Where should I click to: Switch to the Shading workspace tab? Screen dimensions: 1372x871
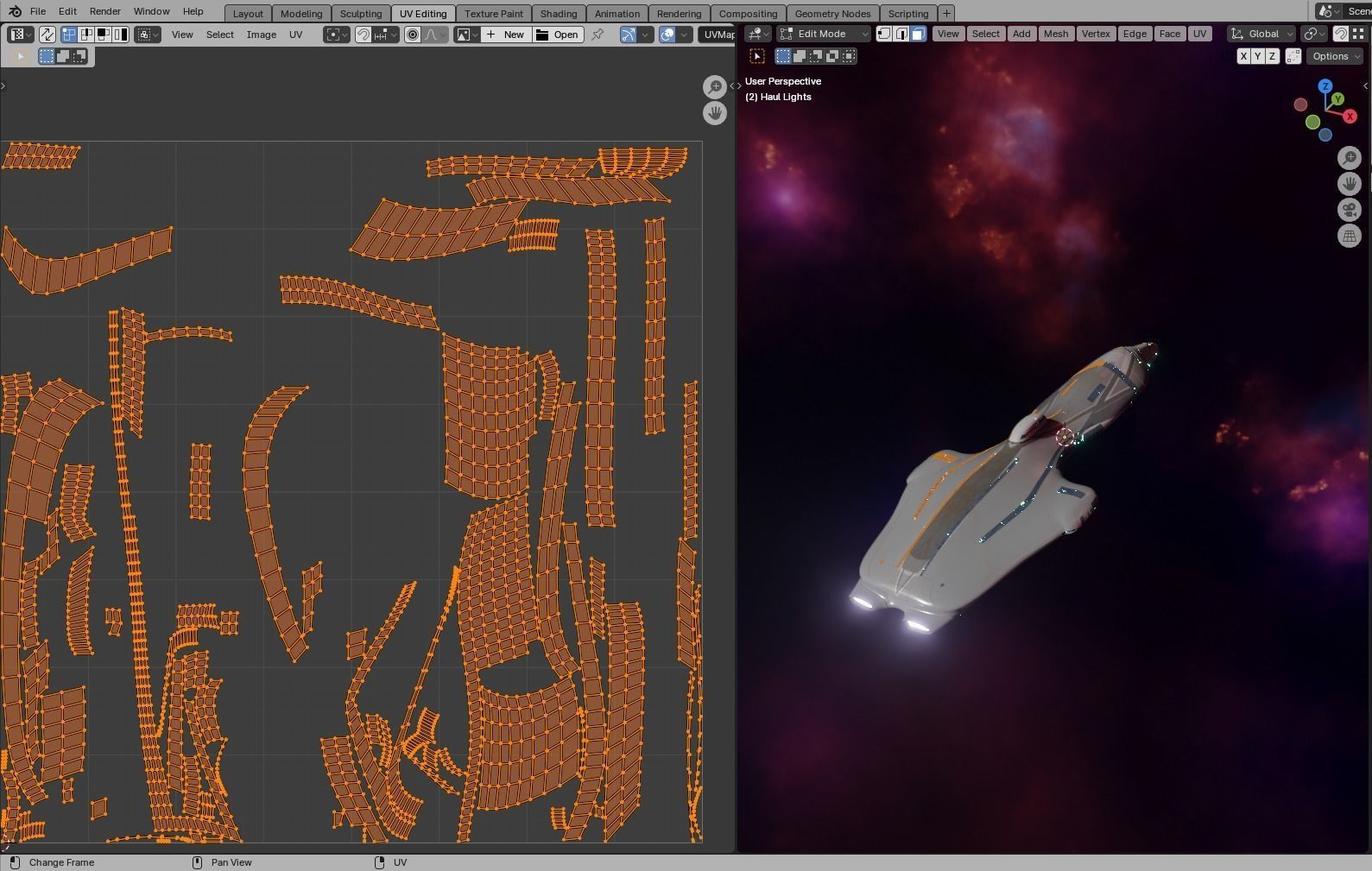(x=559, y=14)
